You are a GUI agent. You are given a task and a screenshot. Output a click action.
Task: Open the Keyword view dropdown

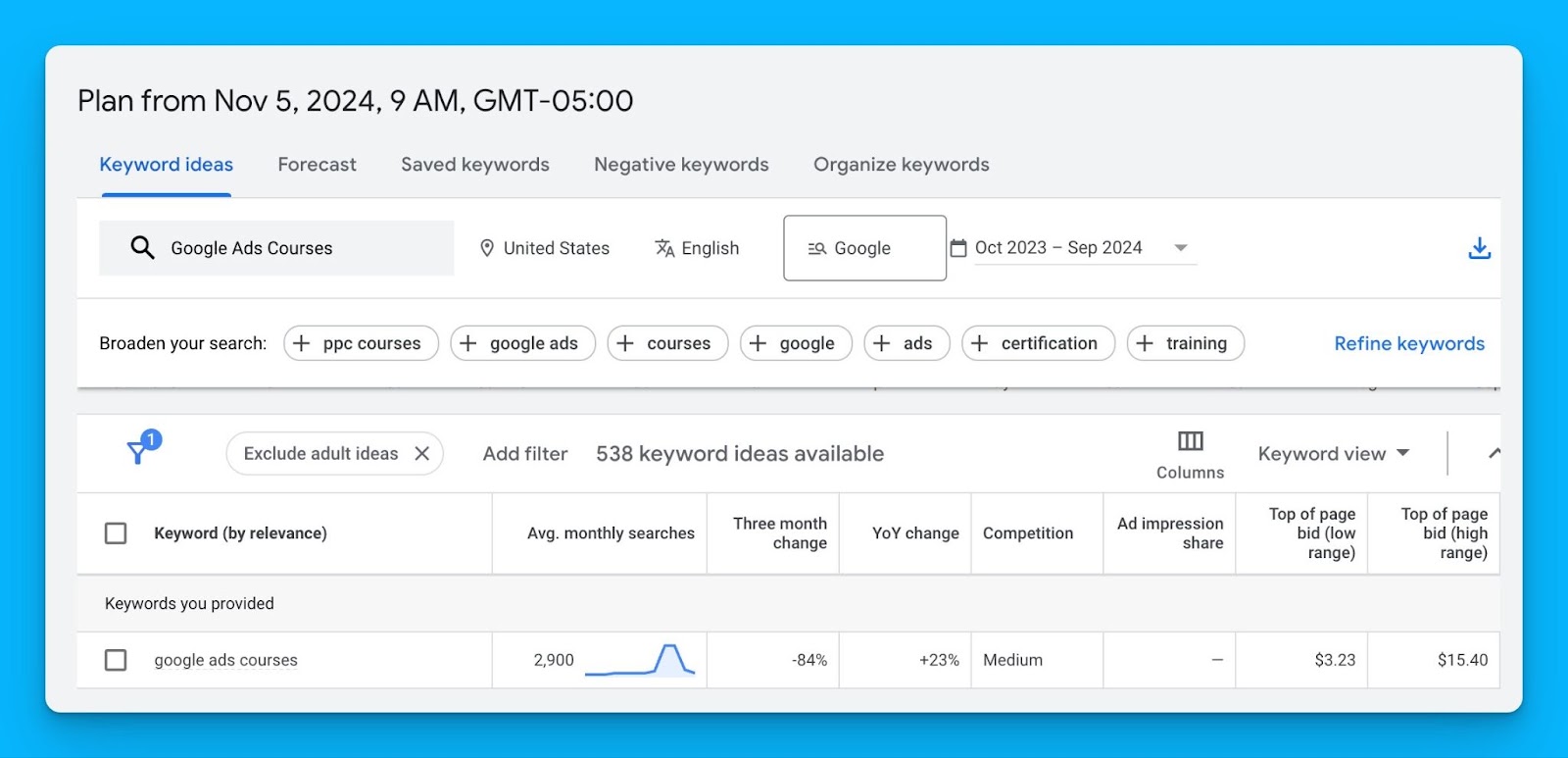1334,453
